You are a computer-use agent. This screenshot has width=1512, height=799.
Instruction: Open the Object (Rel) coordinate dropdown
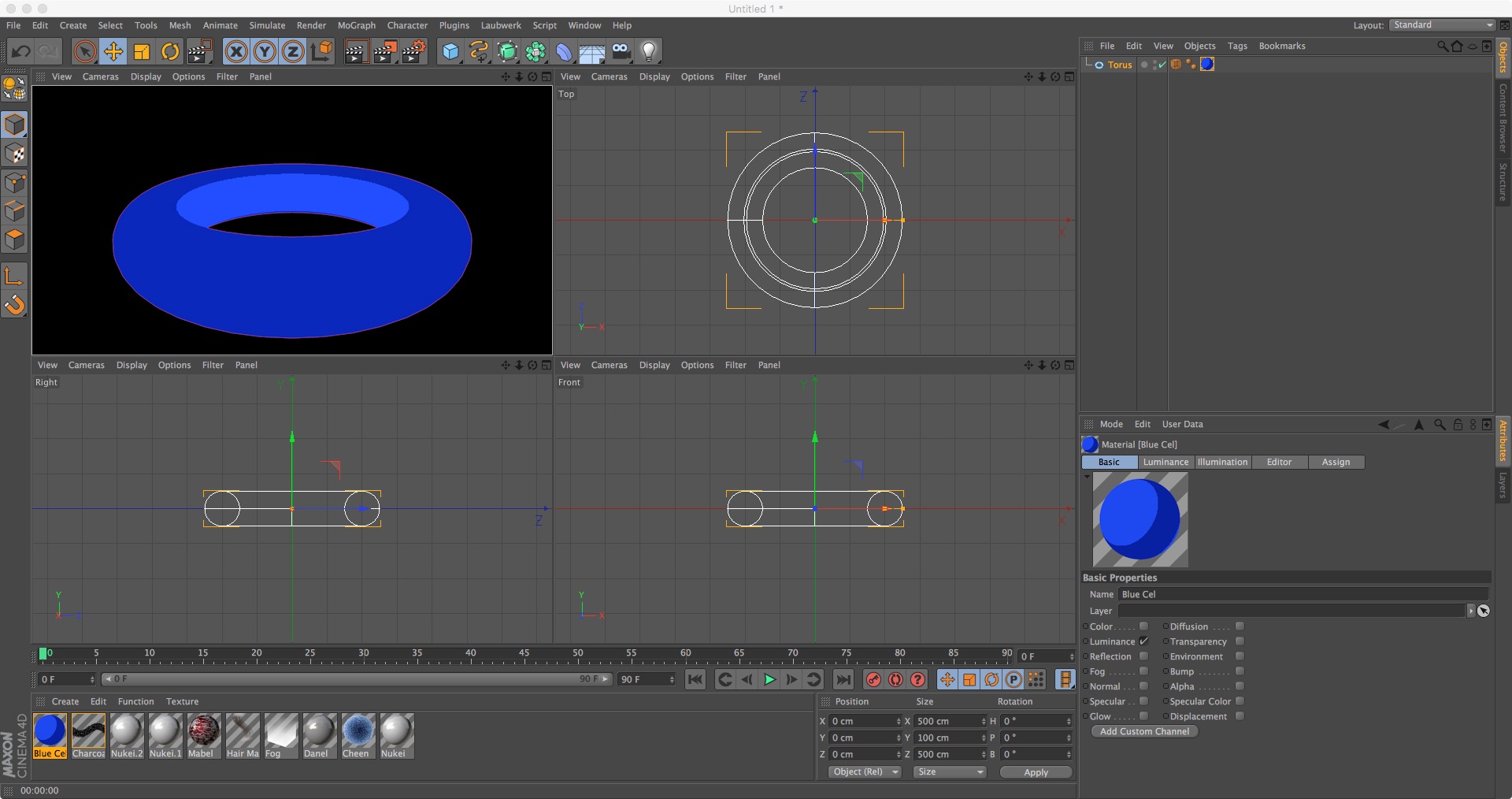coord(865,772)
